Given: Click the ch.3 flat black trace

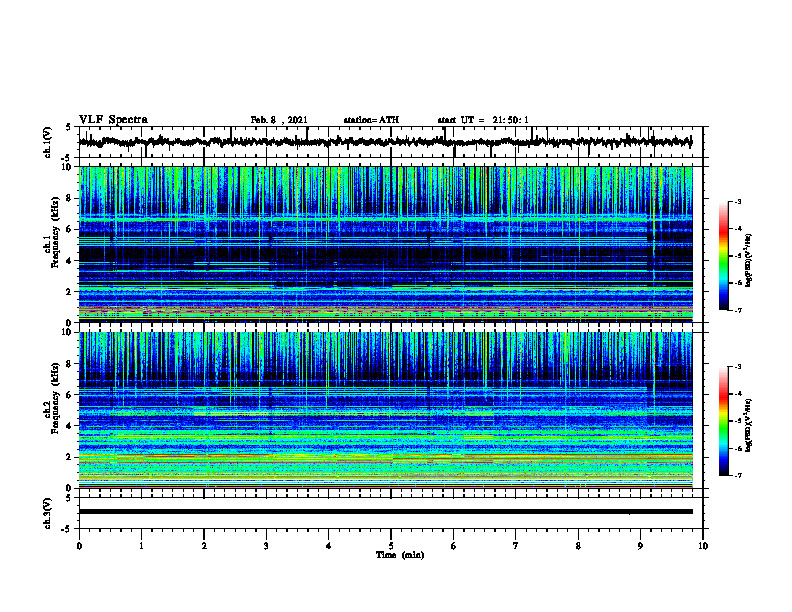Looking at the screenshot, I should [386, 512].
